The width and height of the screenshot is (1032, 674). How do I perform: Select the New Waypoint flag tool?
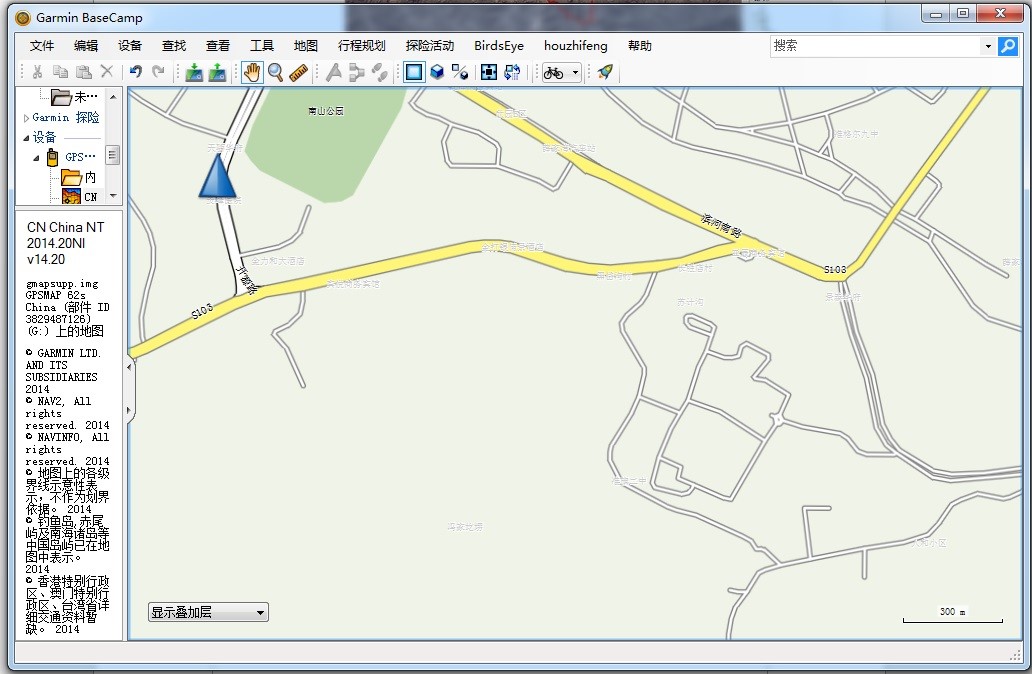click(334, 72)
